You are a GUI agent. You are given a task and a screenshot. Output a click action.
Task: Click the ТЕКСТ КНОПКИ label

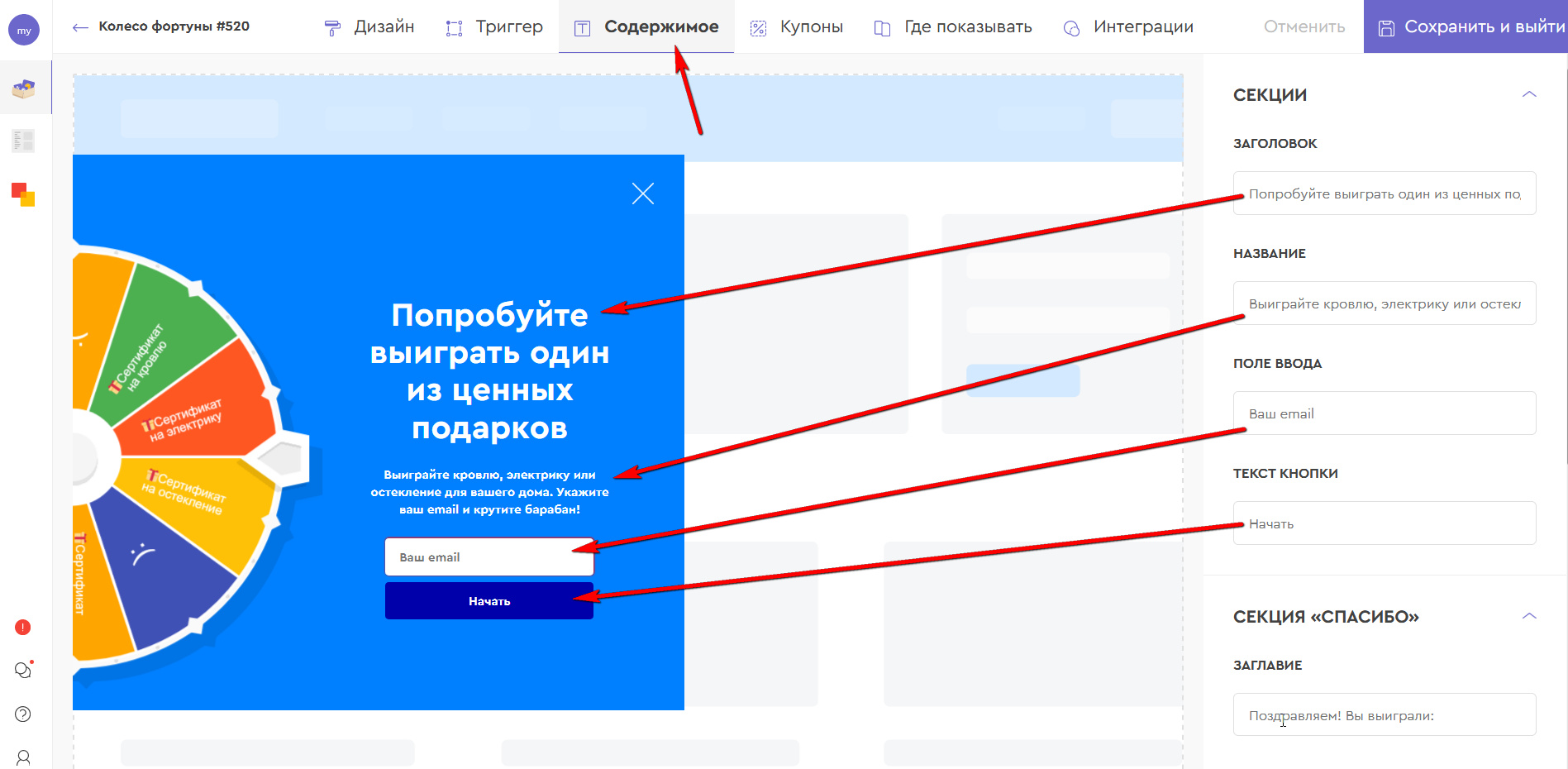1285,473
